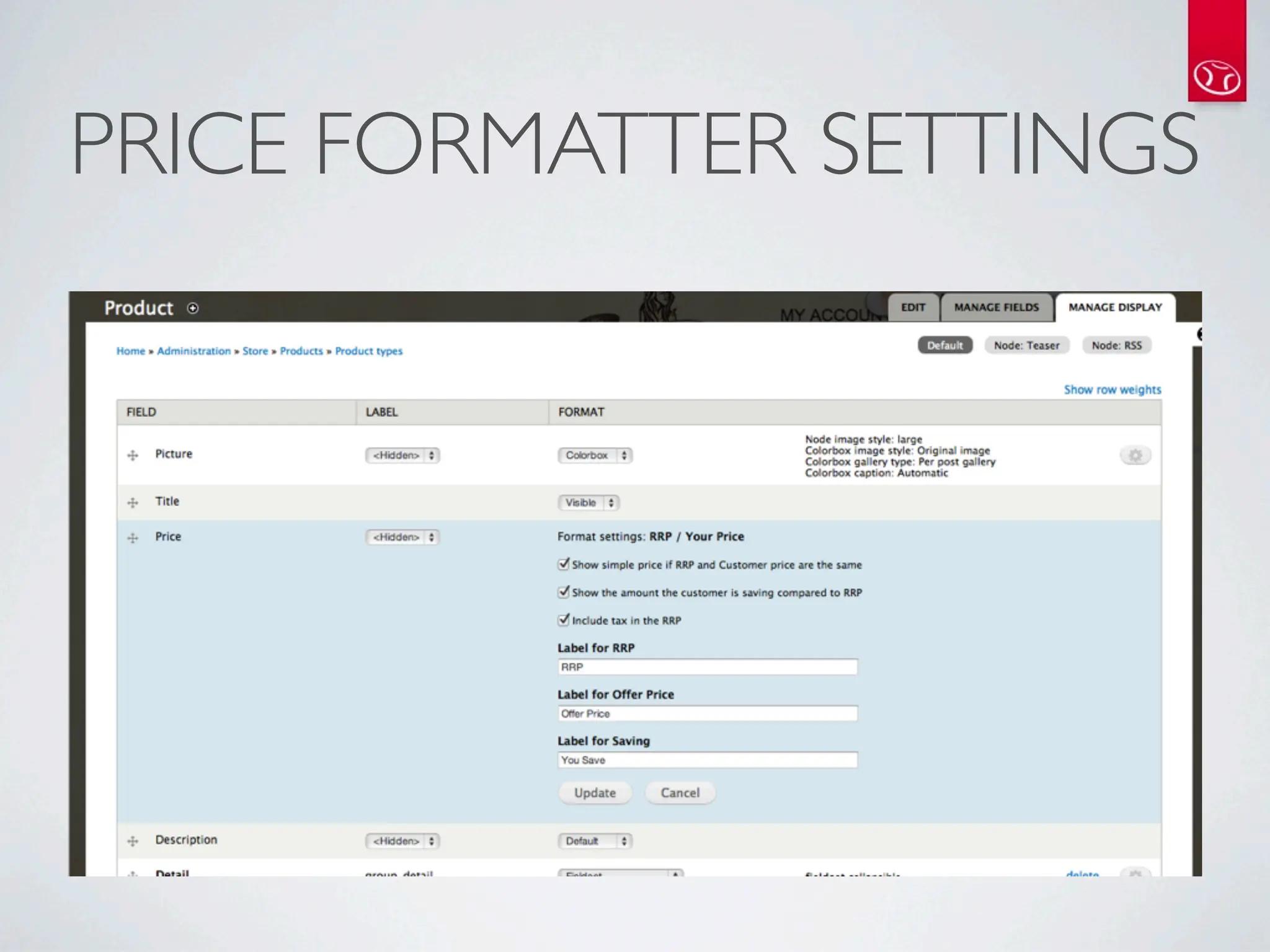Click the Cancel button

(680, 793)
